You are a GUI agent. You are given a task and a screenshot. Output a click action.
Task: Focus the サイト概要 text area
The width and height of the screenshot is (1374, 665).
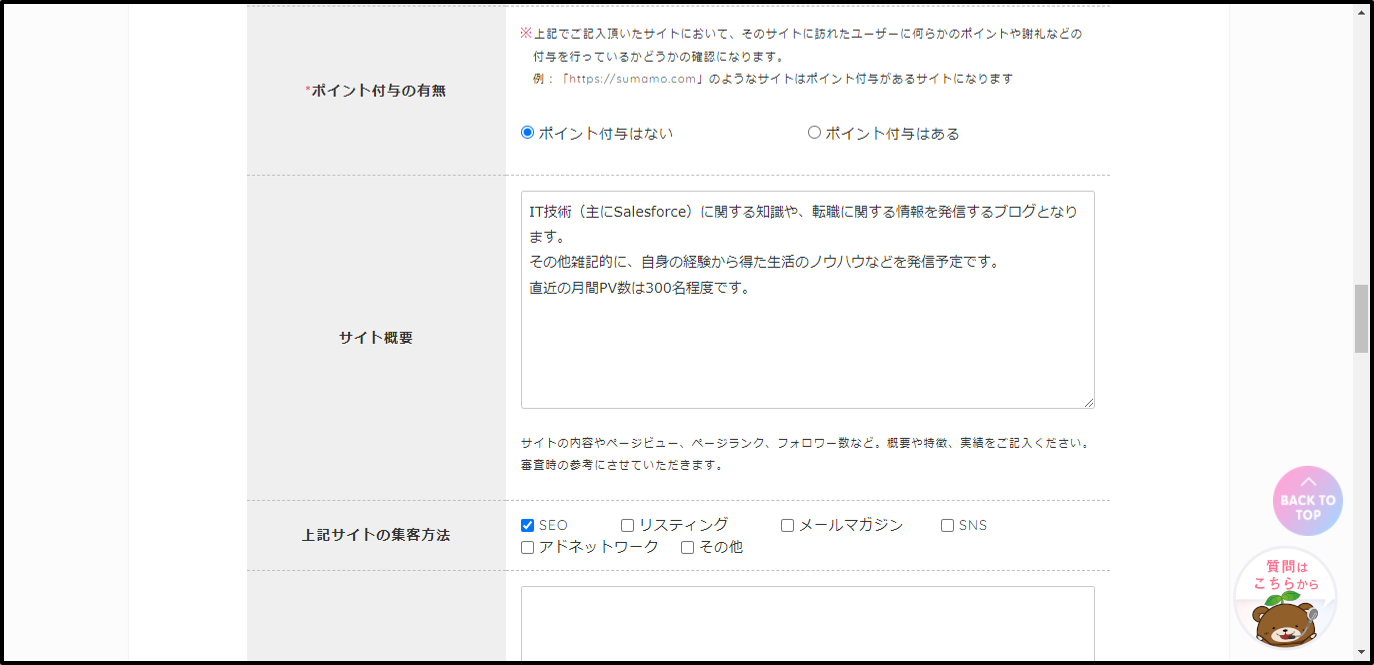coord(807,350)
